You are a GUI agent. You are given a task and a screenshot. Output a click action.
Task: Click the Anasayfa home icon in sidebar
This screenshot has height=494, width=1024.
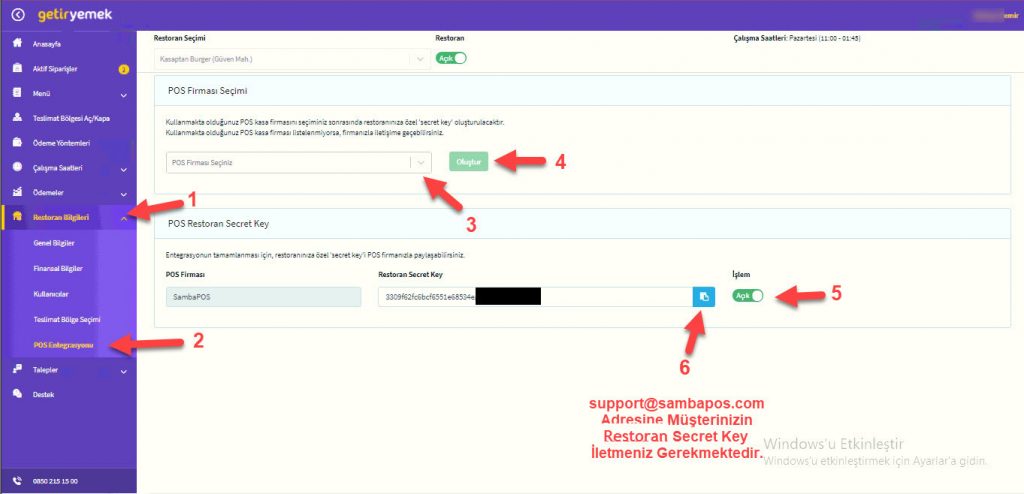click(x=17, y=45)
